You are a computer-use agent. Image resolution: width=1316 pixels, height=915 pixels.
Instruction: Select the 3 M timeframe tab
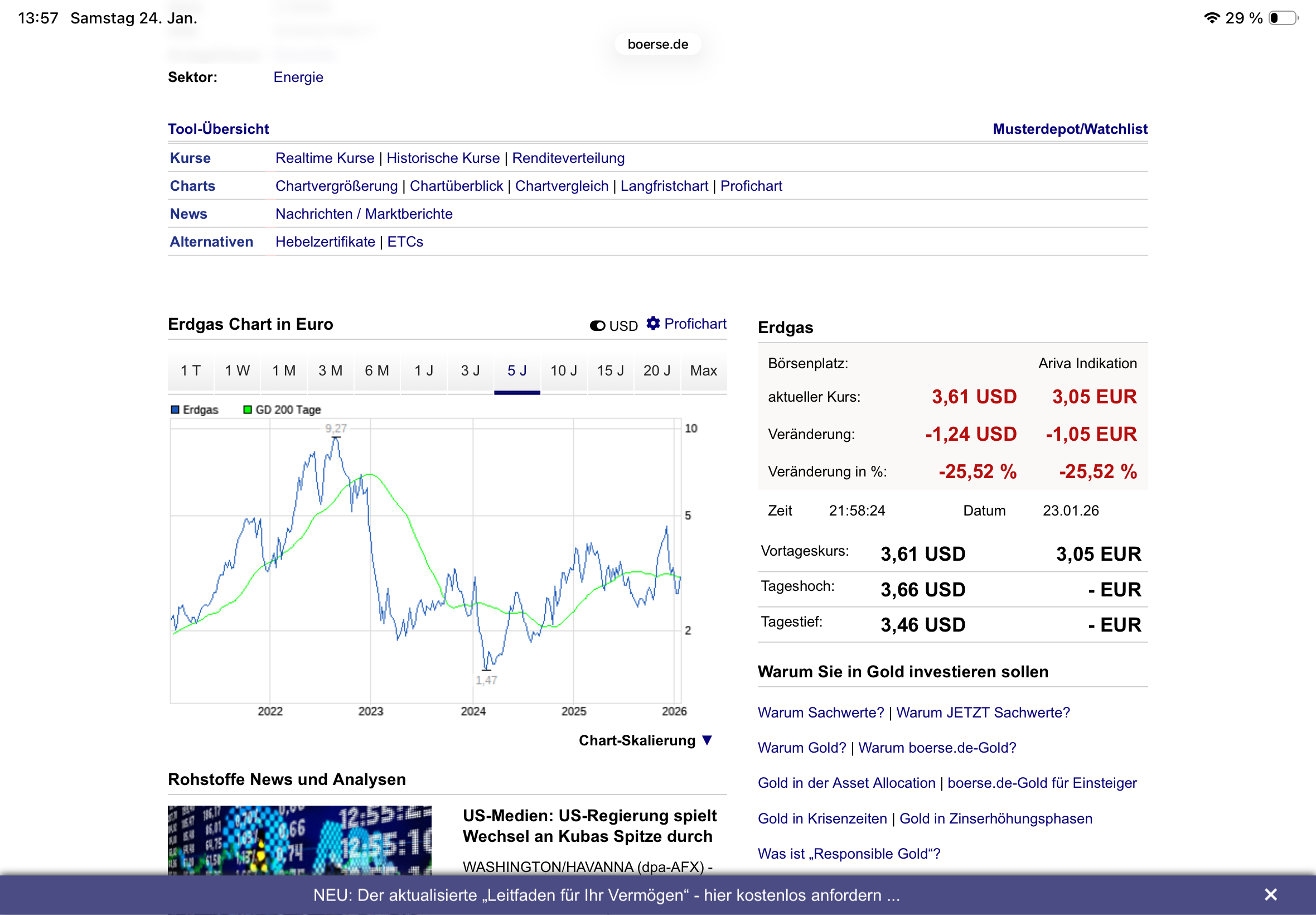pyautogui.click(x=330, y=370)
